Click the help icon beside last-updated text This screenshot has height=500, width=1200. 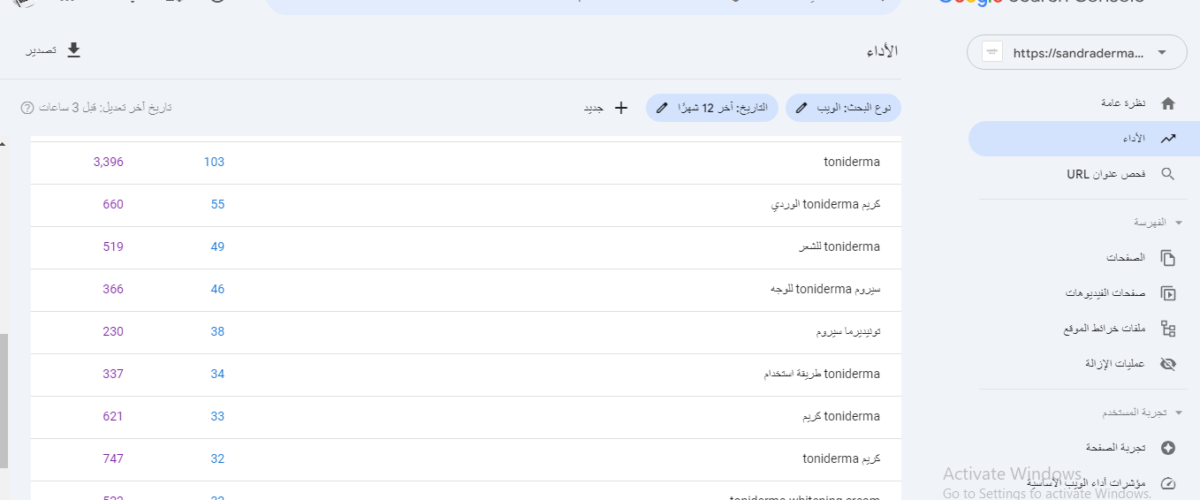pyautogui.click(x=27, y=107)
